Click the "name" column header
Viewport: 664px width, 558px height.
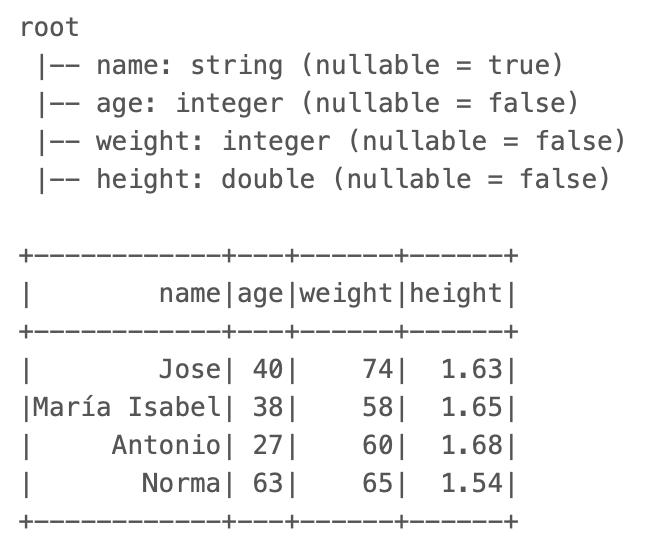pos(189,293)
